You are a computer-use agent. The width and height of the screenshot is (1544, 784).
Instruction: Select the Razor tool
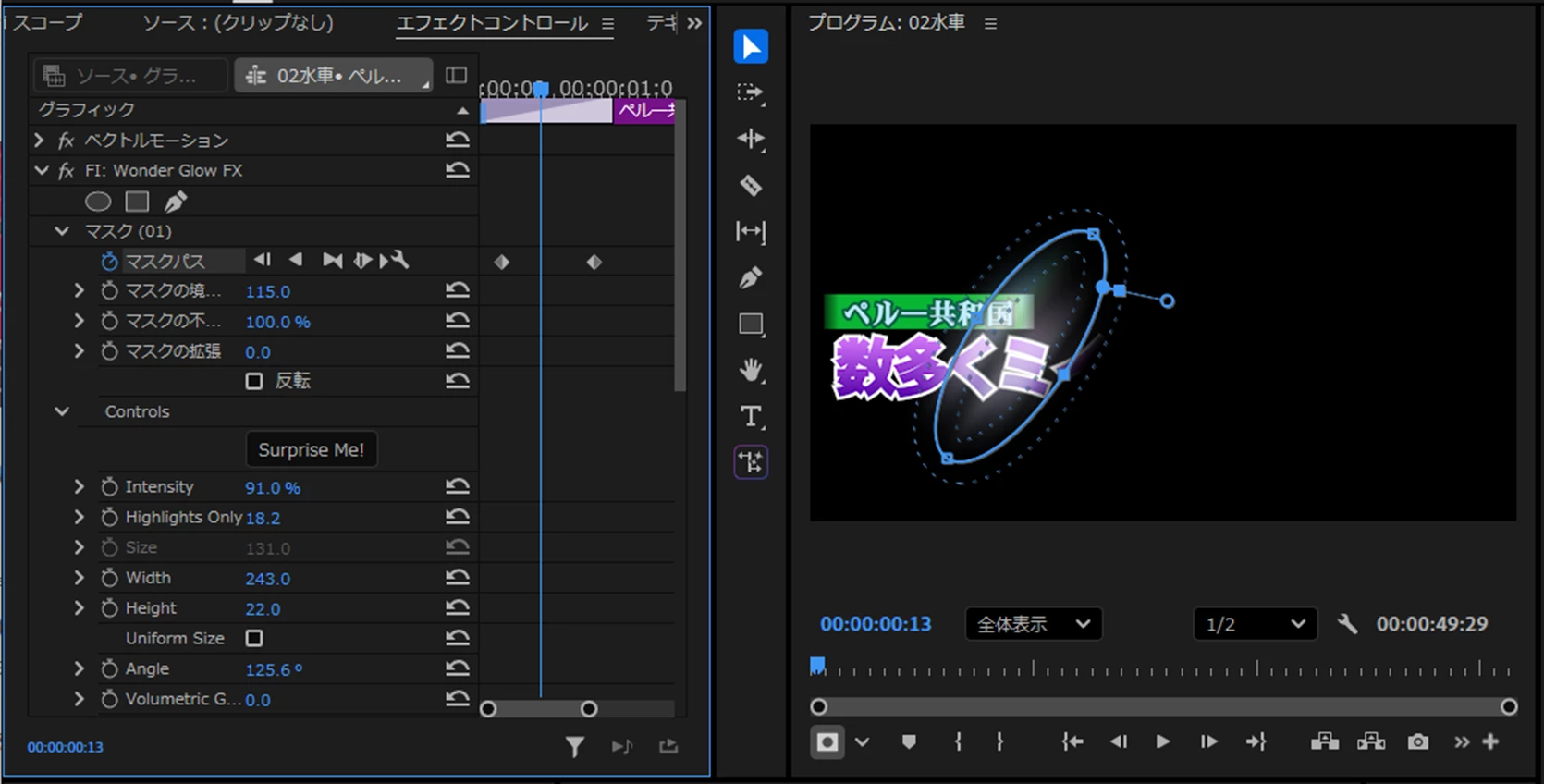[751, 185]
